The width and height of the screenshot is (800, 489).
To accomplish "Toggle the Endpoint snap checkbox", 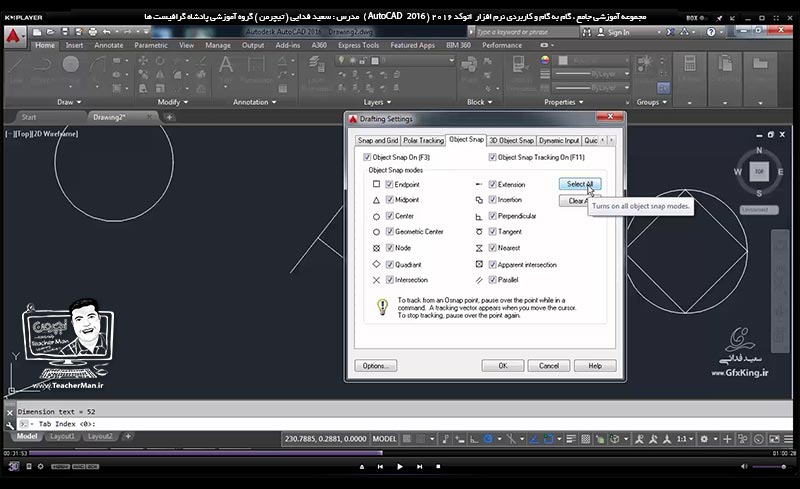I will click(389, 184).
